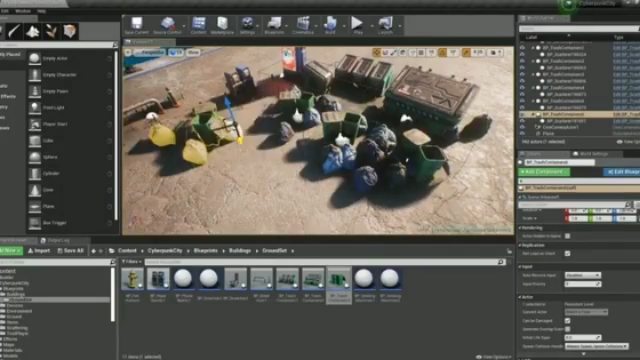Toggle visibility eye of highlighted outliner row
Viewport: 640px width, 360px height.
(522, 115)
